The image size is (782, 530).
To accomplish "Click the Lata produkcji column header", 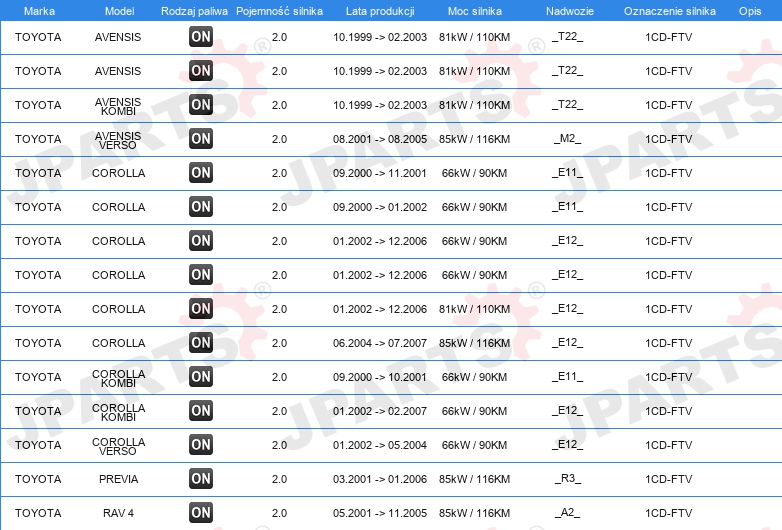I will [x=380, y=11].
